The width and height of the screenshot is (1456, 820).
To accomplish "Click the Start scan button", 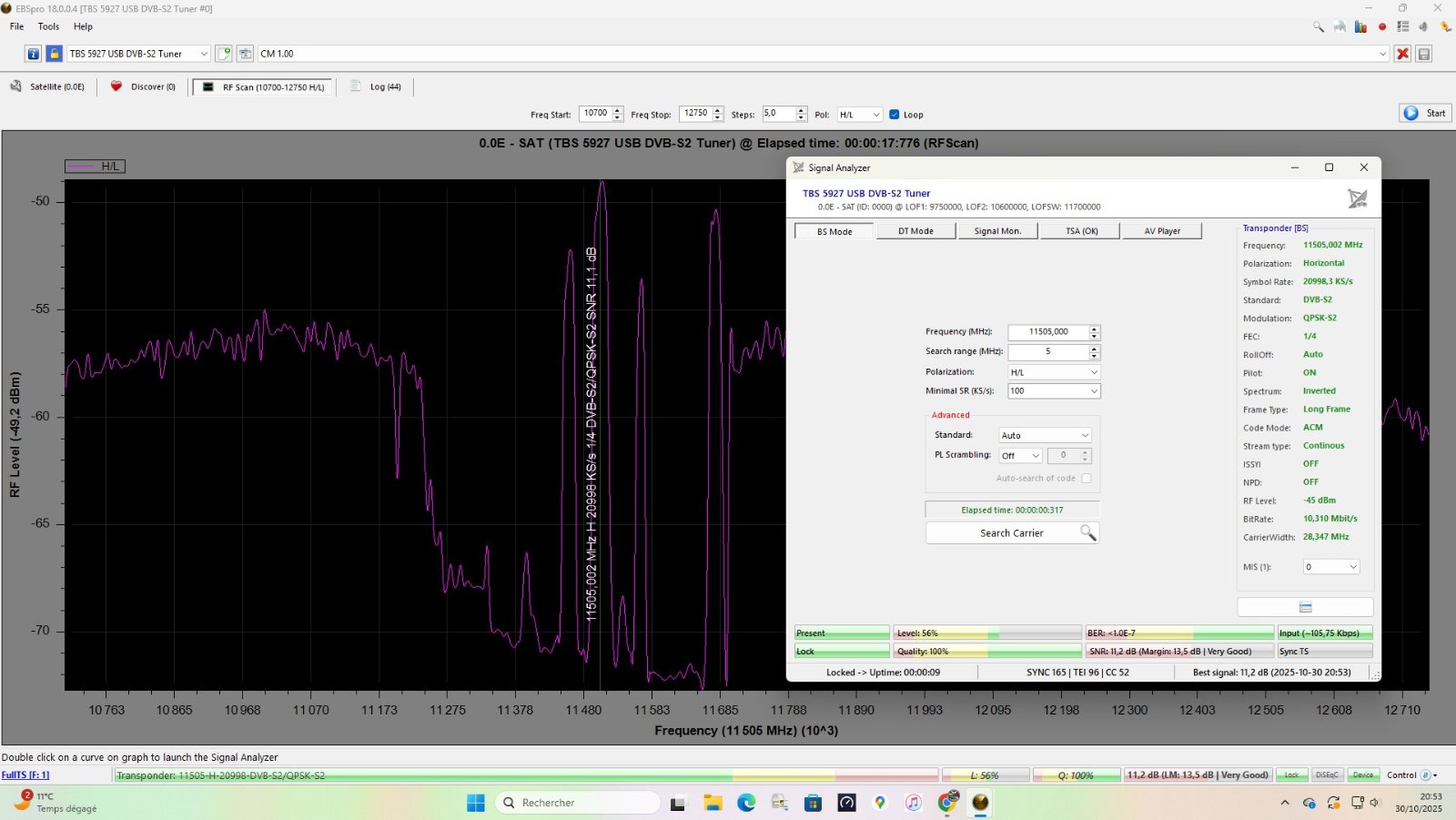I will [1424, 113].
